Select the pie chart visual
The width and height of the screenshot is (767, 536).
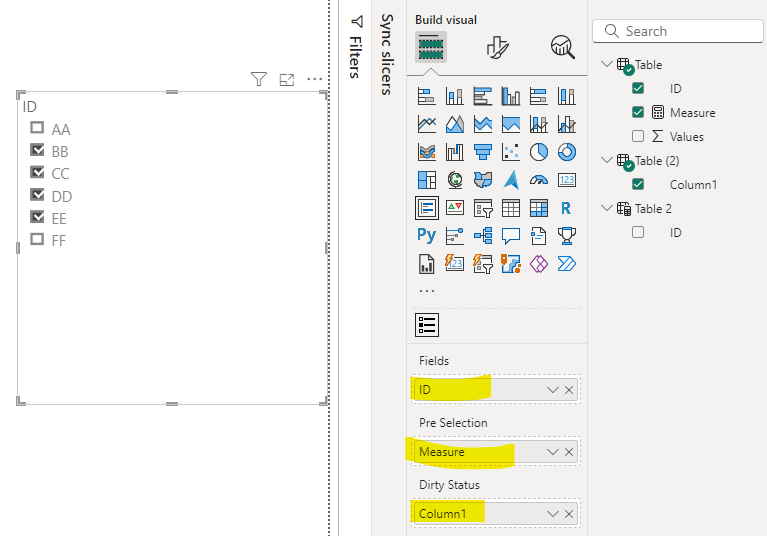[539, 152]
